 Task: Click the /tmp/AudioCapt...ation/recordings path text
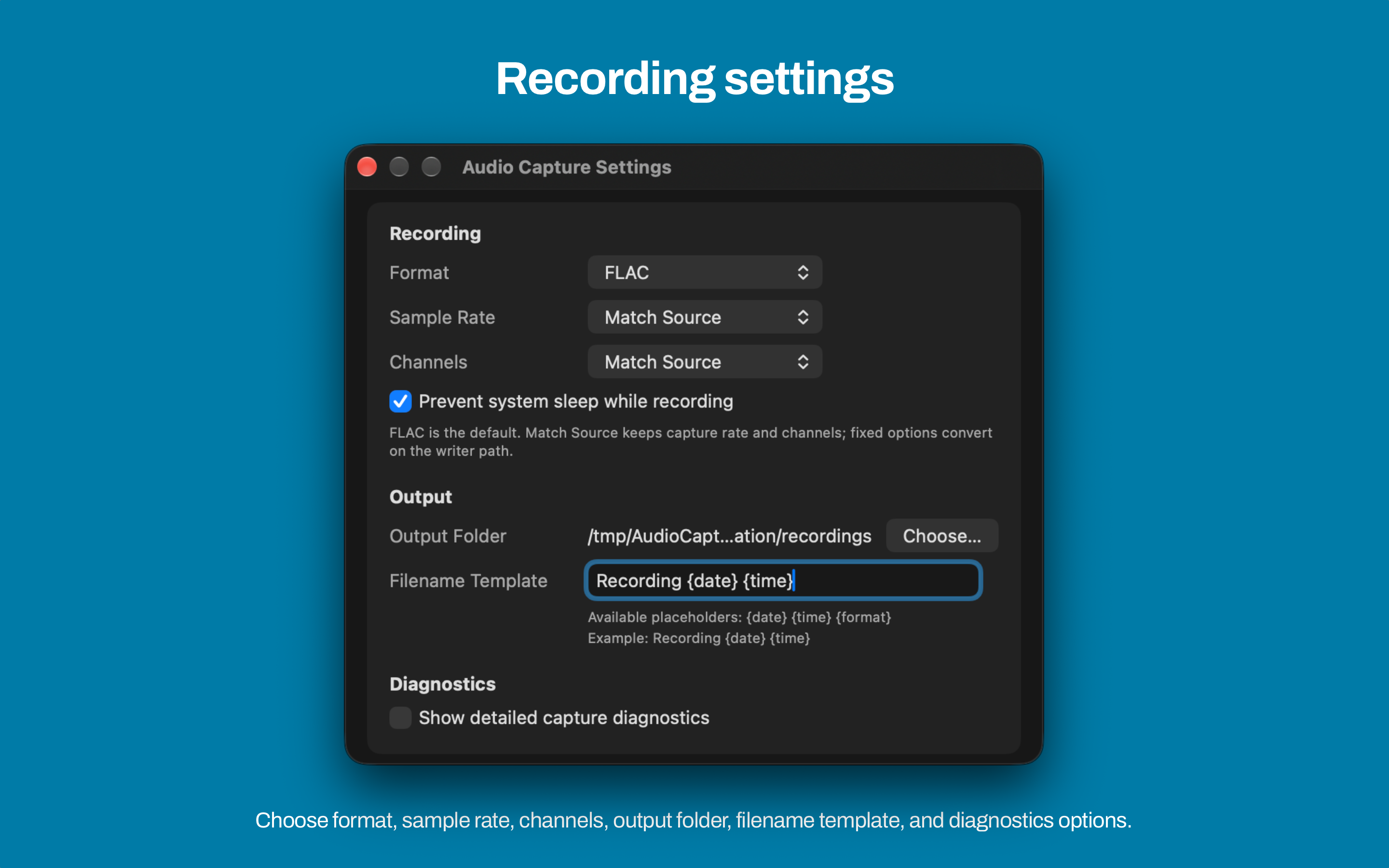pyautogui.click(x=729, y=536)
